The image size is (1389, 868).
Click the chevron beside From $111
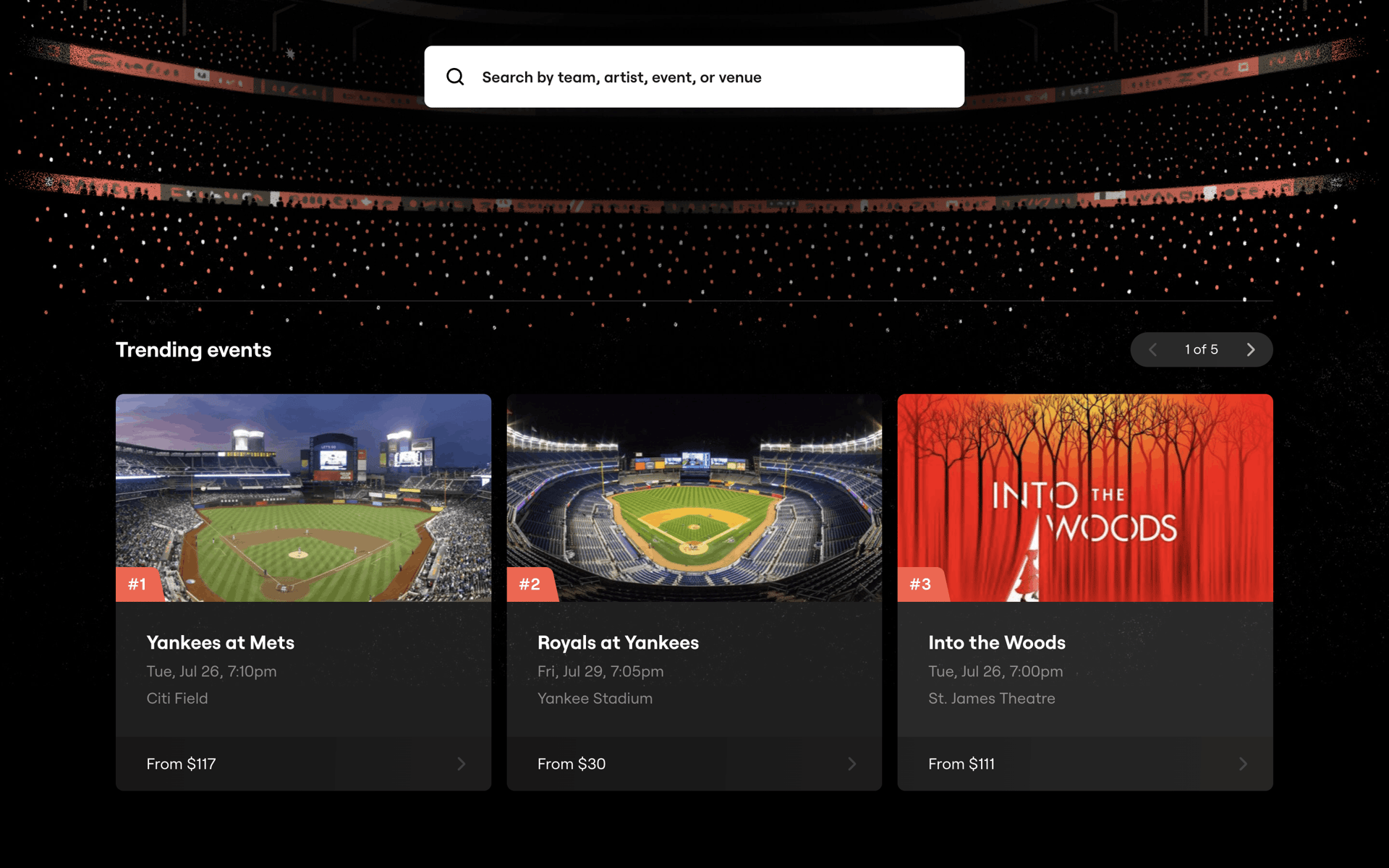[1243, 764]
